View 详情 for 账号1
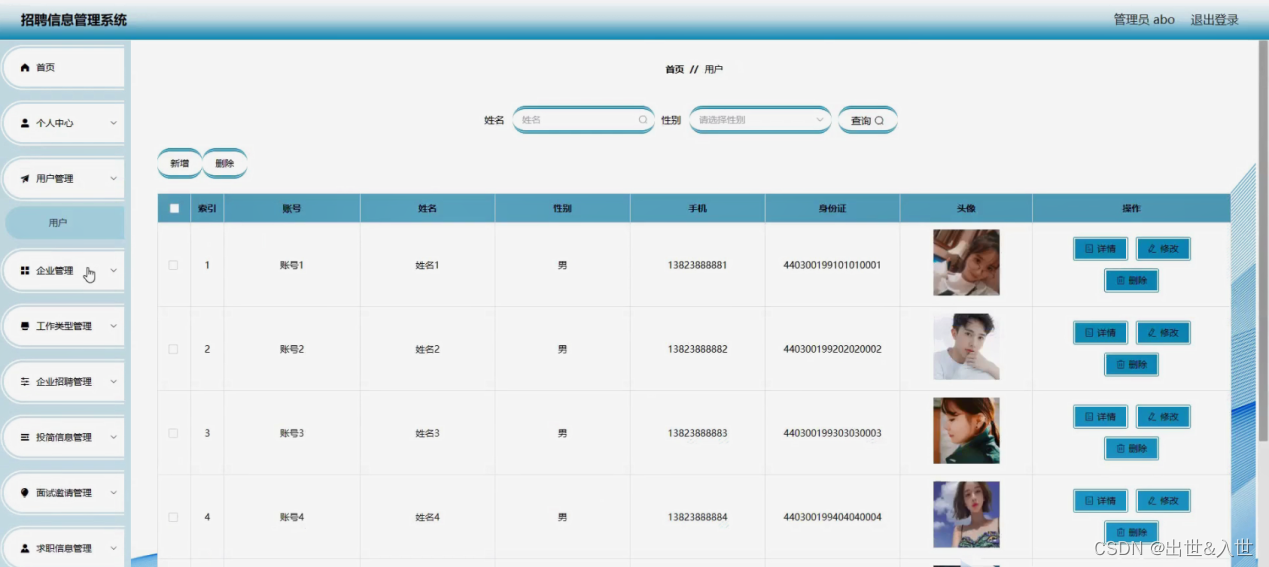The image size is (1269, 567). 1100,248
